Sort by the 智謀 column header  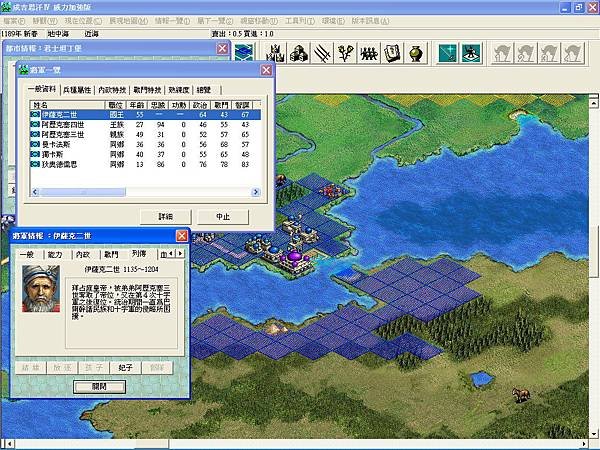242,105
